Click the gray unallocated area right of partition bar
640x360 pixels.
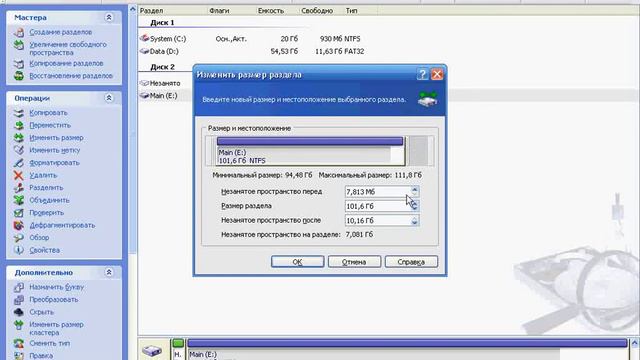419,151
